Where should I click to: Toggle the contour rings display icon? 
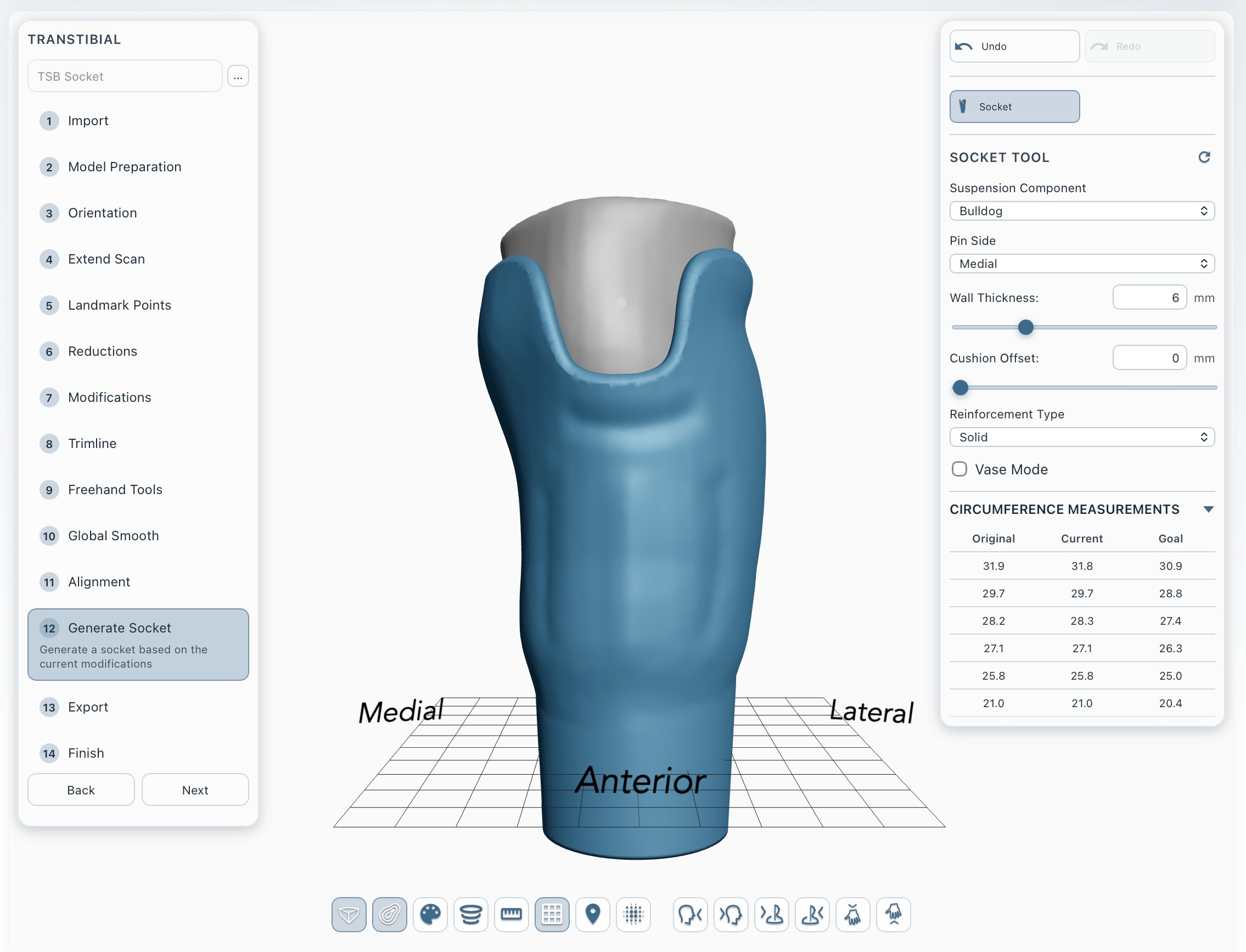coord(389,914)
